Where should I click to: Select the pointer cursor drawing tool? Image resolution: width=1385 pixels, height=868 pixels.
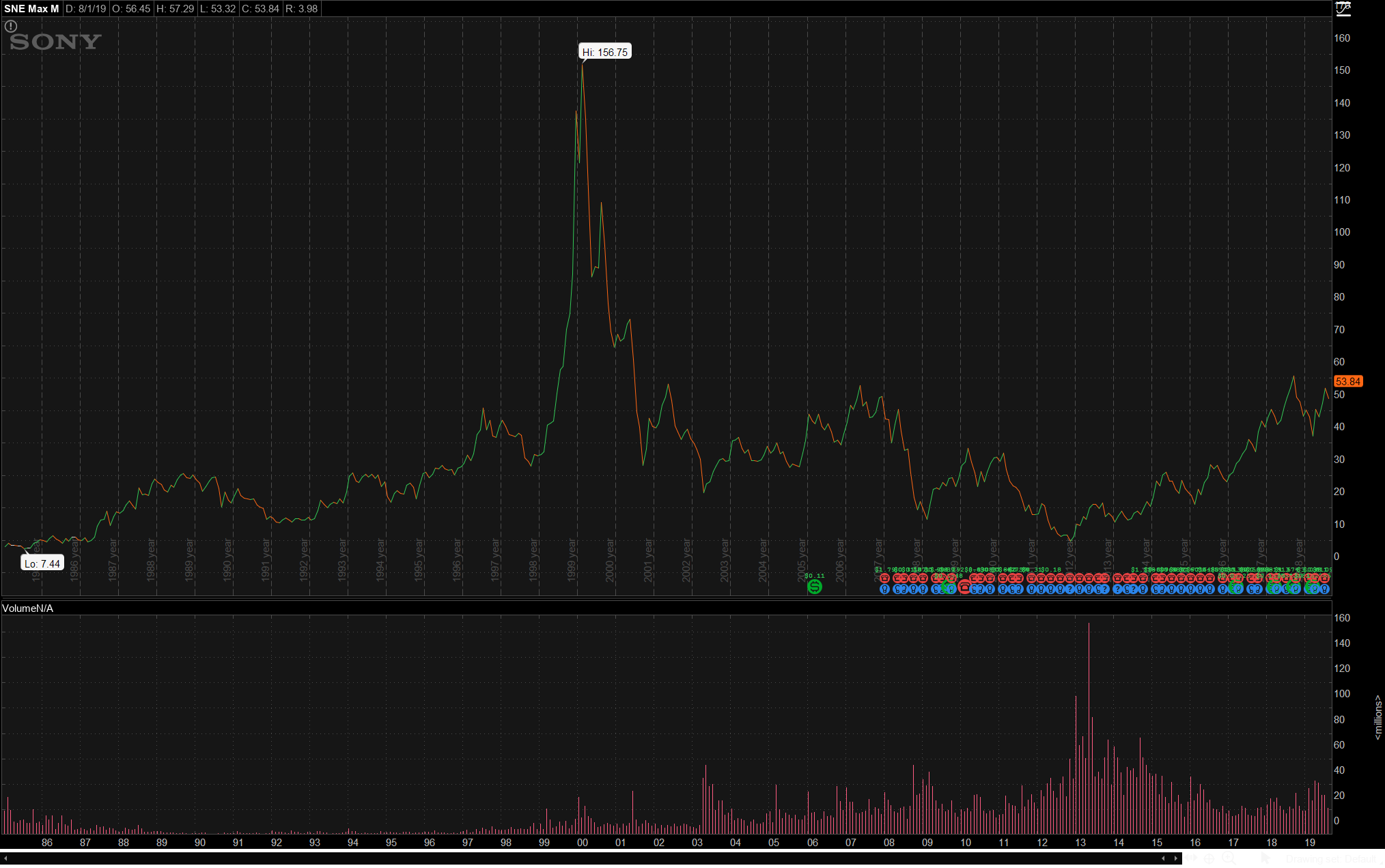click(x=1265, y=858)
